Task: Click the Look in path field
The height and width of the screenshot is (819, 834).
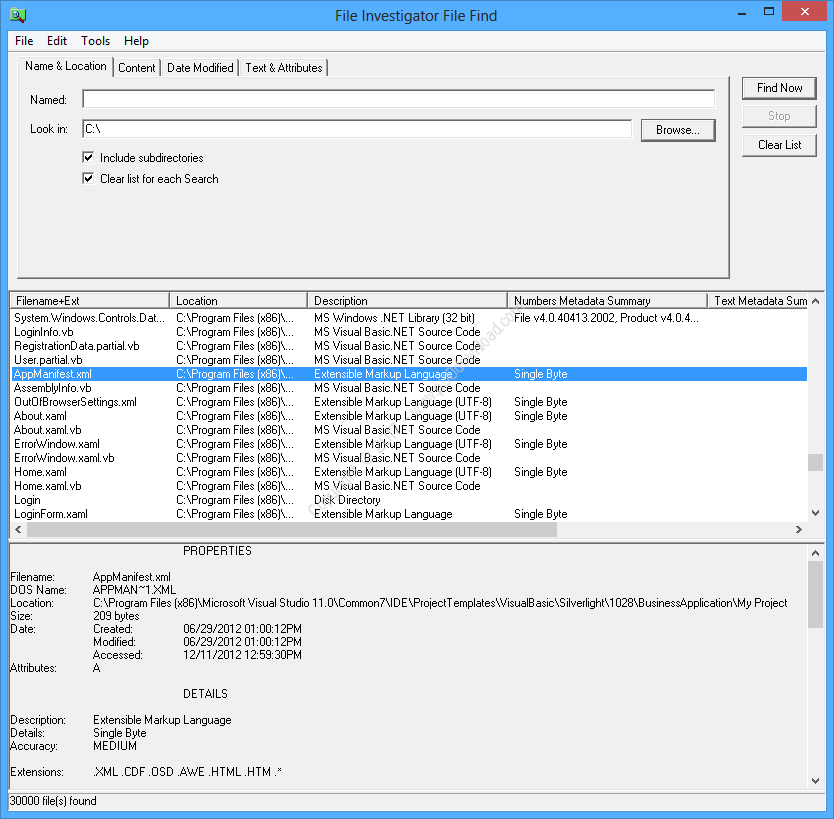Action: point(356,129)
